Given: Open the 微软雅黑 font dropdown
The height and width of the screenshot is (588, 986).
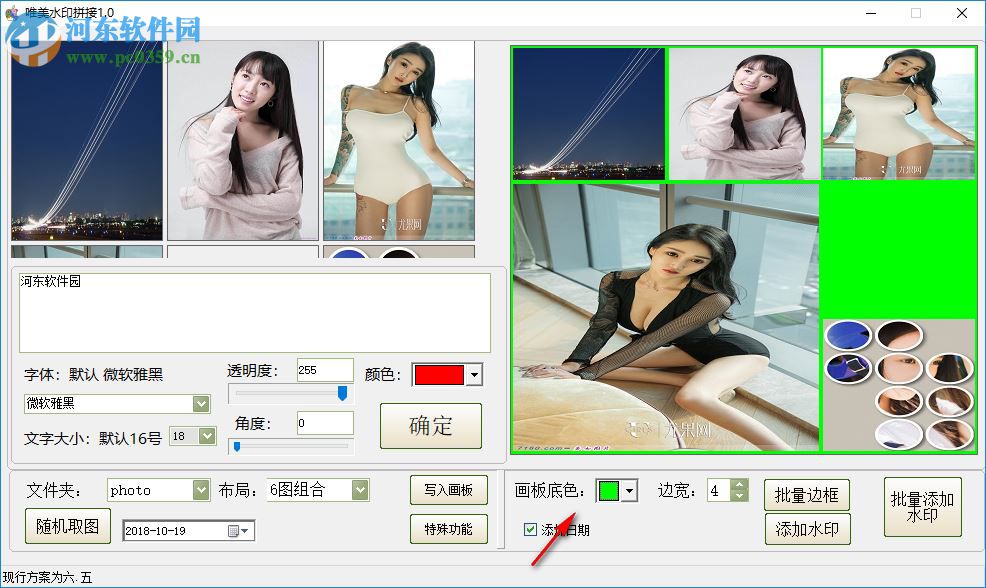Looking at the screenshot, I should [x=201, y=404].
